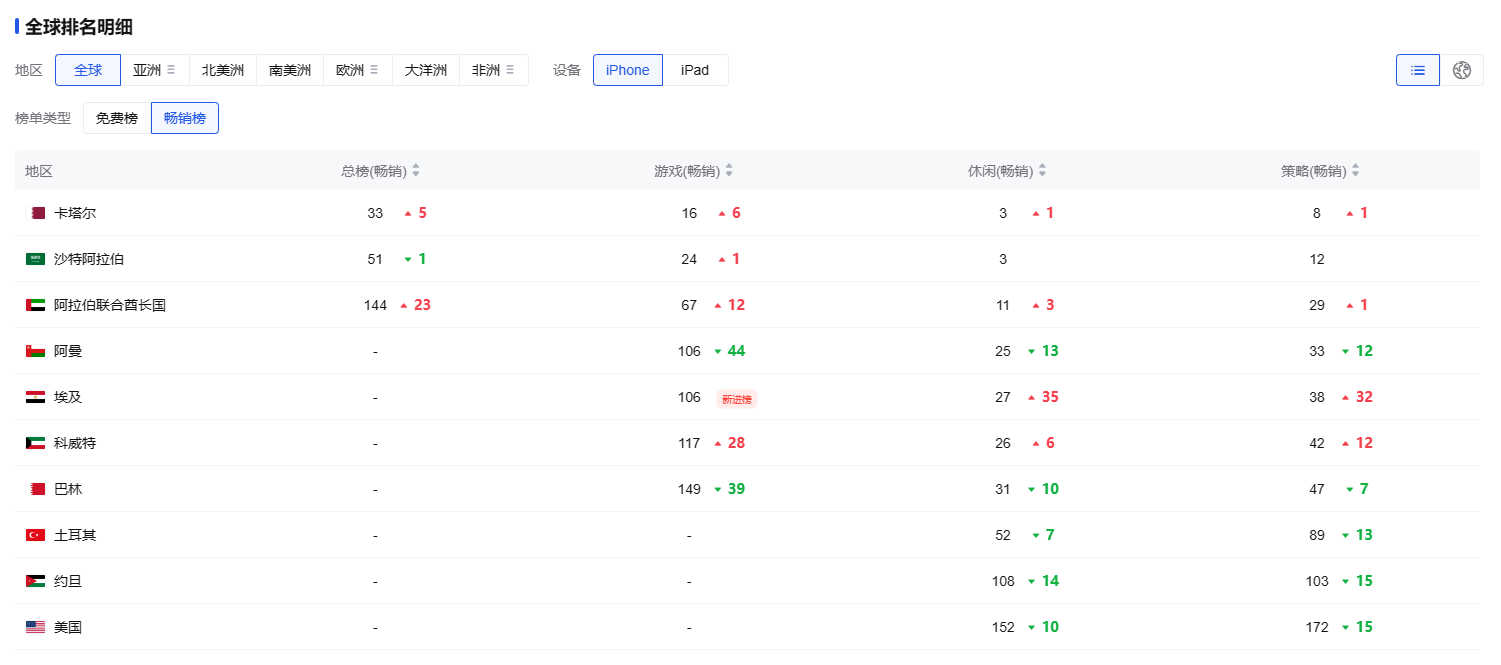Click the 新进榜 badge for 埃及
The width and height of the screenshot is (1501, 665).
tap(736, 399)
